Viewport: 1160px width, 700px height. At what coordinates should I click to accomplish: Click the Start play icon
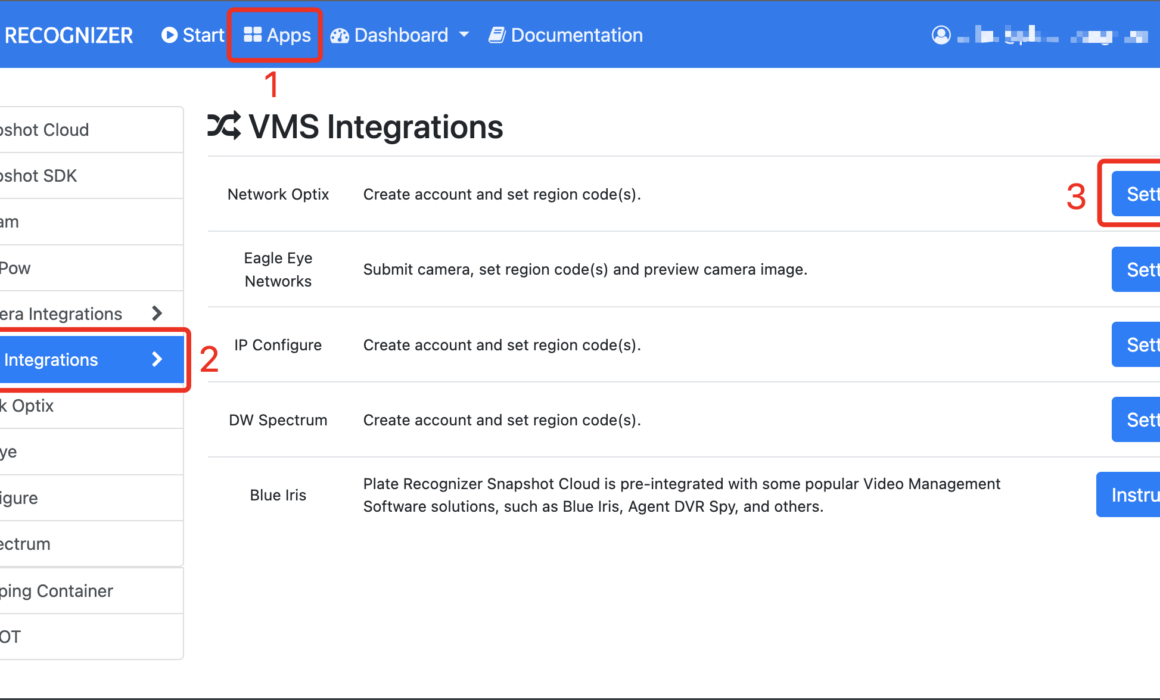click(169, 35)
